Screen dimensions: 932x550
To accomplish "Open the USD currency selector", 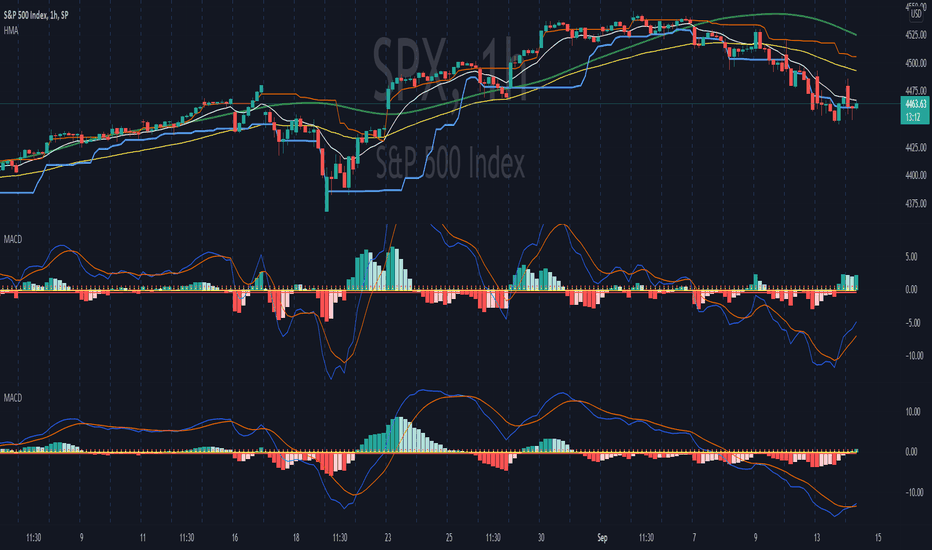I will 916,14.
